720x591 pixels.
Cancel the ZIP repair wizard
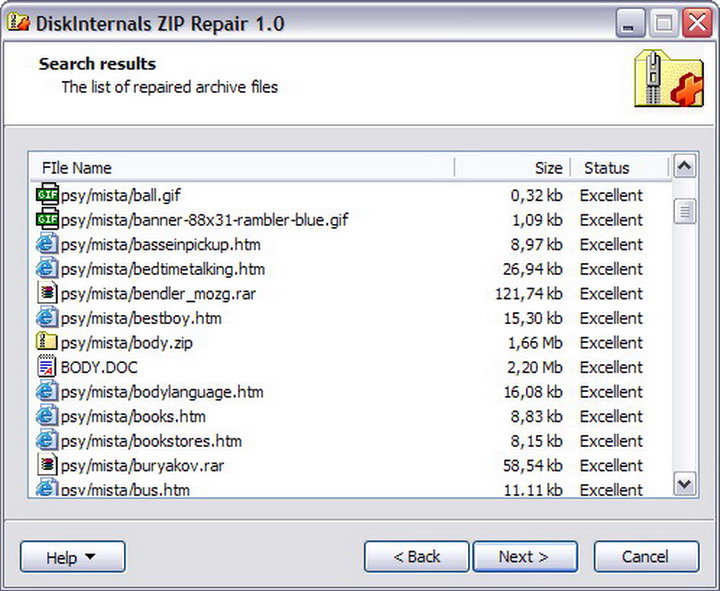[x=646, y=557]
